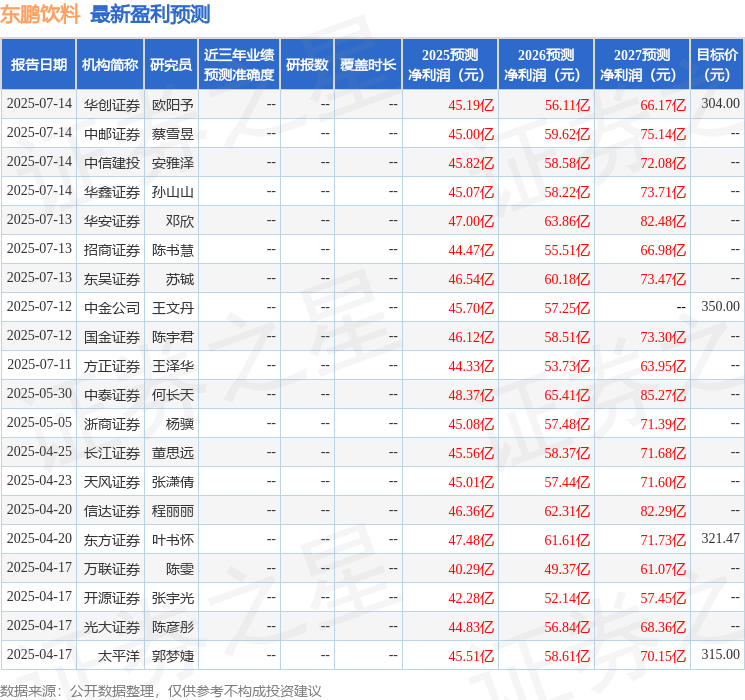
Task: Click 华创证券 institution cell
Action: (112, 105)
